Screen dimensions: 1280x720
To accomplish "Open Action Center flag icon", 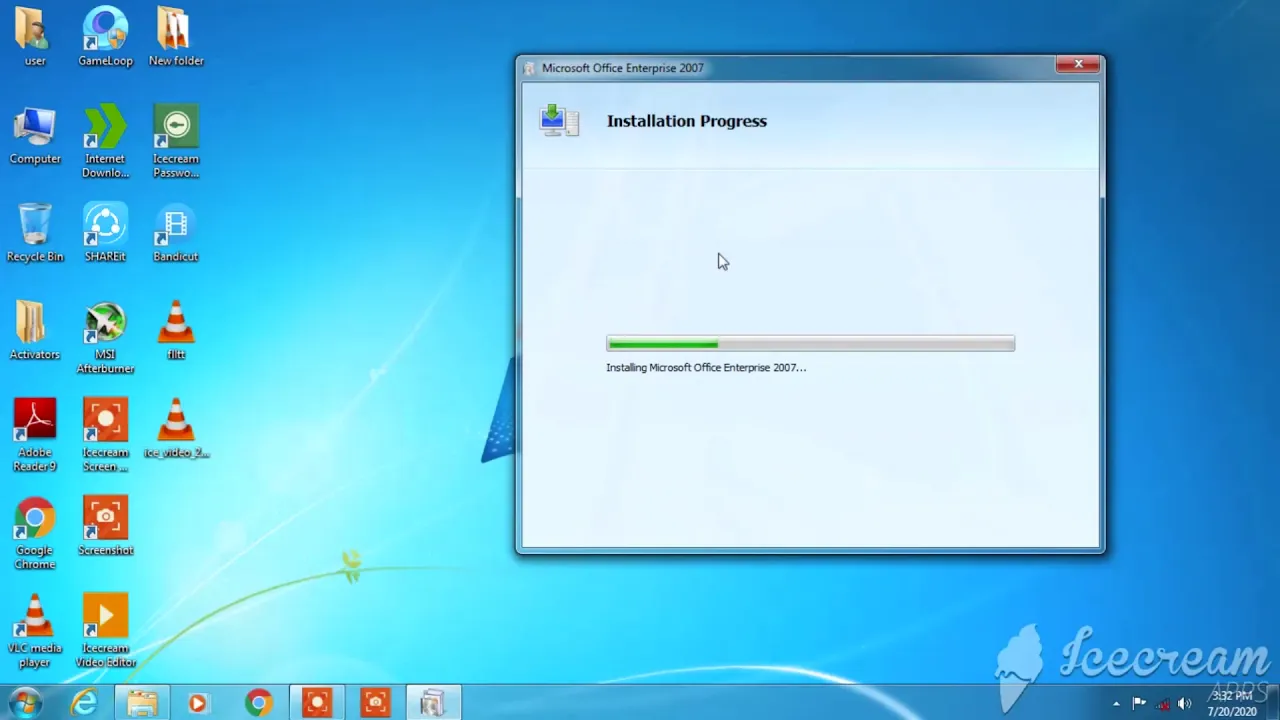I will (x=1139, y=703).
